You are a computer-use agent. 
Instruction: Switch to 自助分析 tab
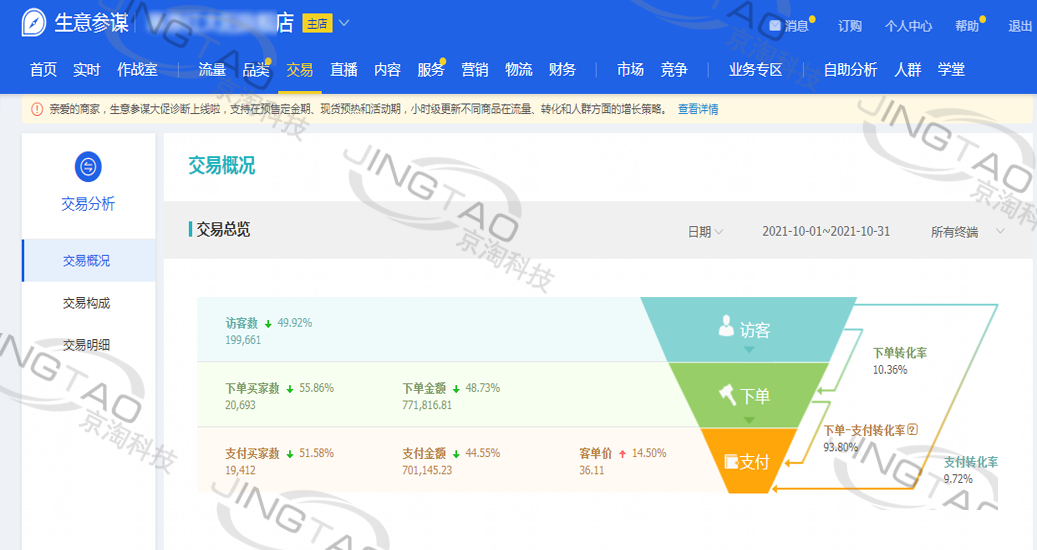(850, 69)
